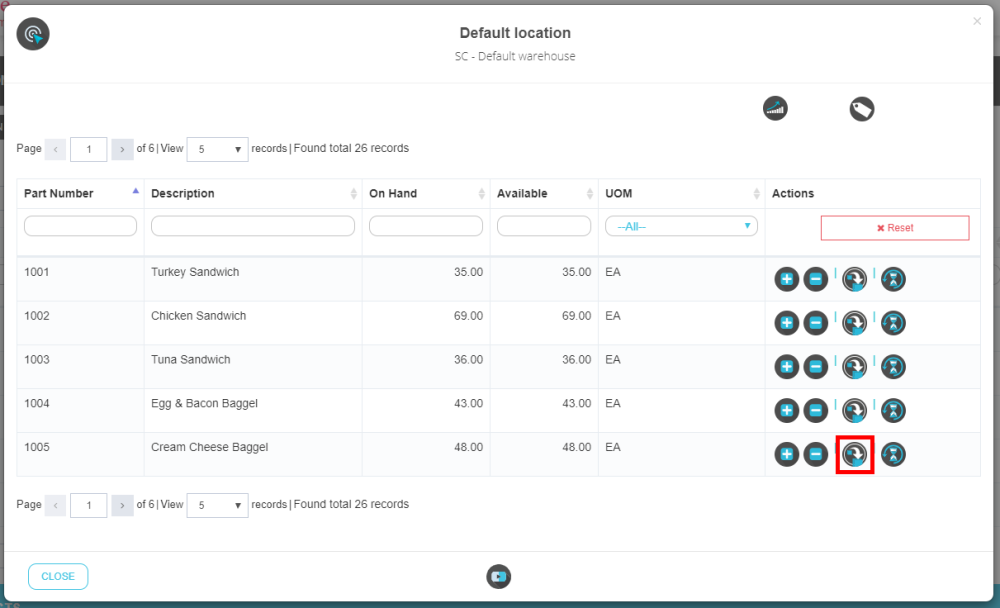Go to next page using top pager arrow
Screen dimensions: 1000x608
point(122,149)
